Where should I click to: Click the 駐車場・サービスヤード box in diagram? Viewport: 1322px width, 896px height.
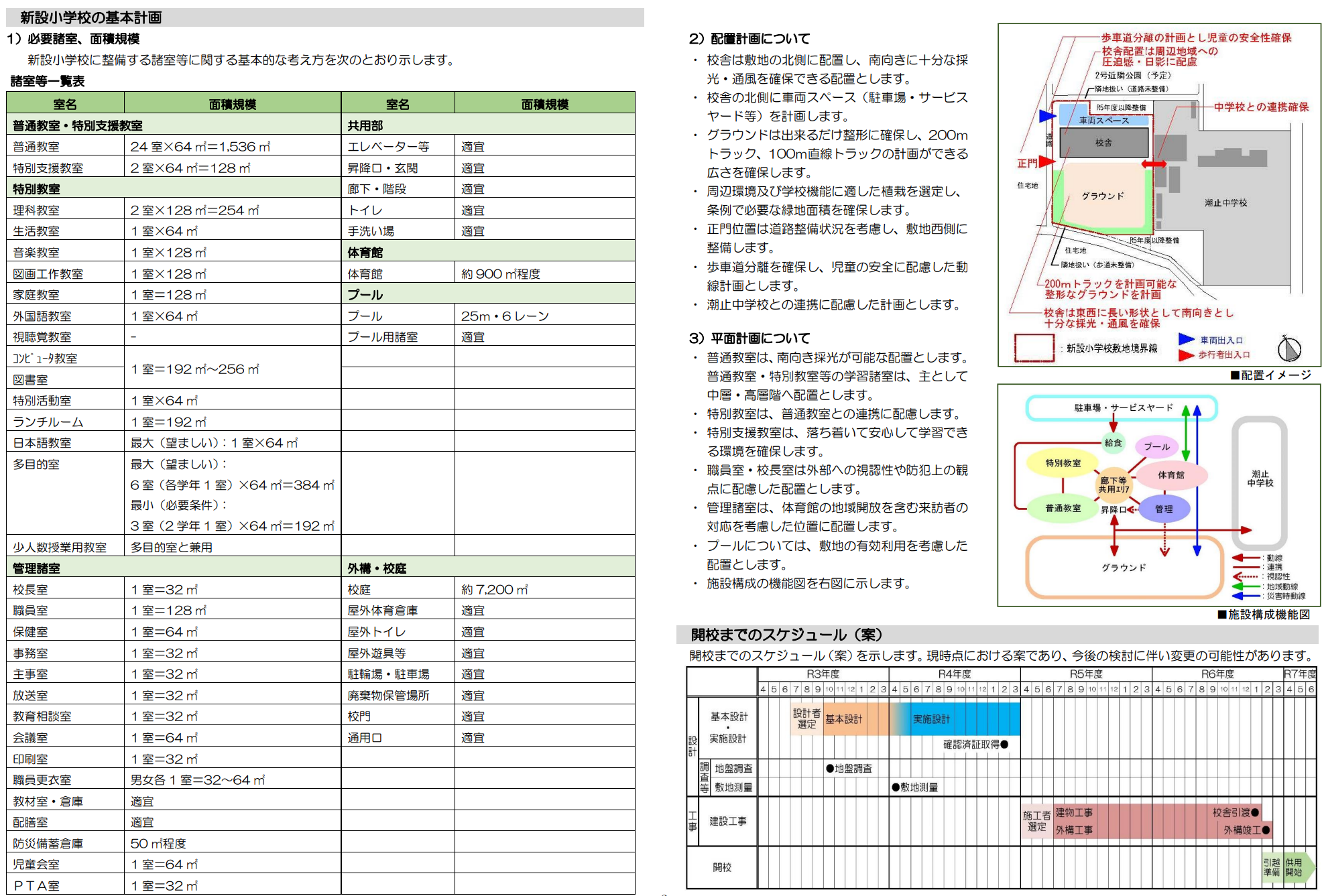click(x=1122, y=407)
